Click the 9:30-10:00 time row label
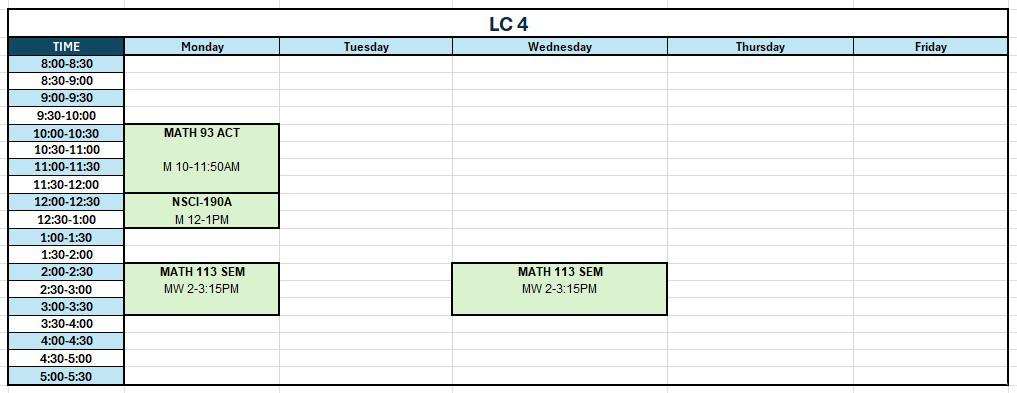The height and width of the screenshot is (393, 1017). (66, 115)
